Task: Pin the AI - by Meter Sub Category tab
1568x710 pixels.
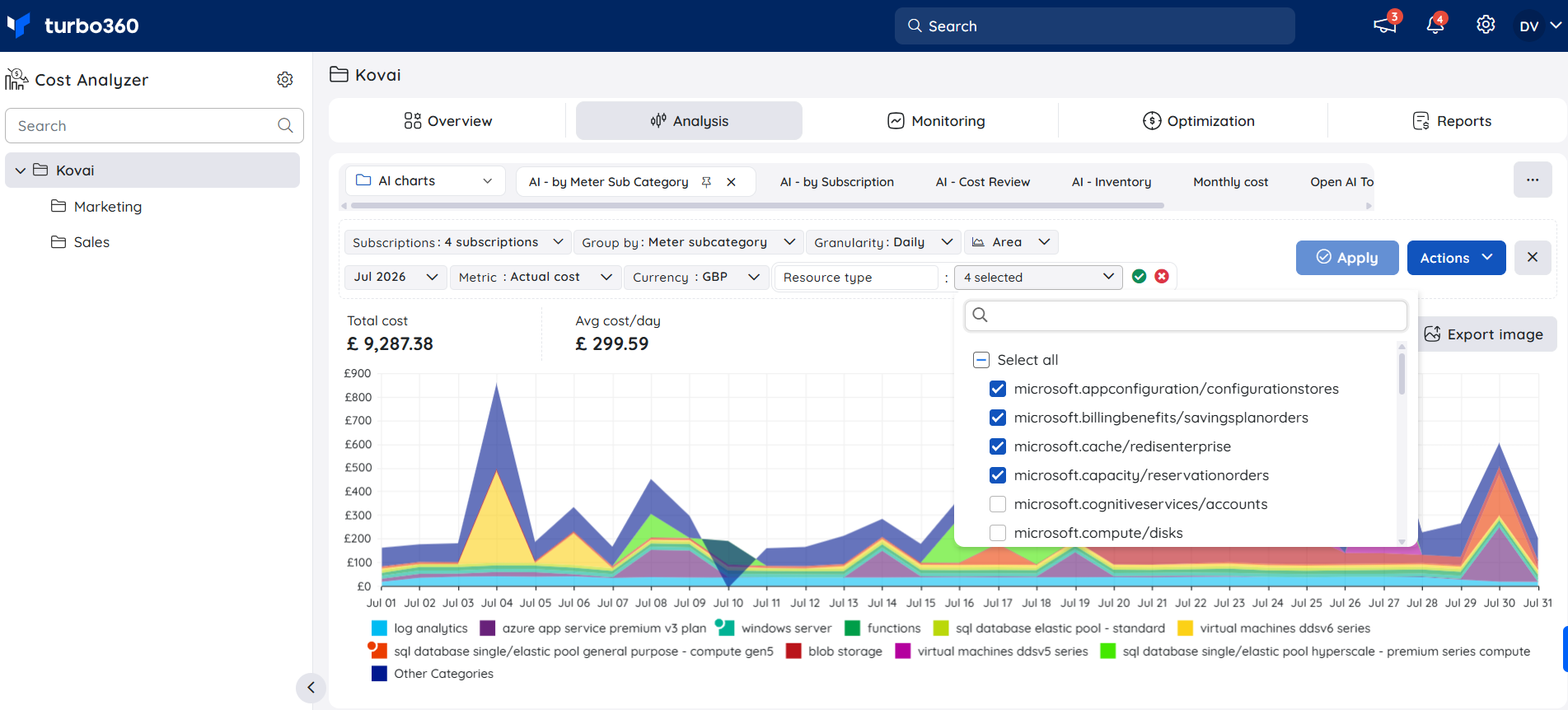Action: pos(706,182)
